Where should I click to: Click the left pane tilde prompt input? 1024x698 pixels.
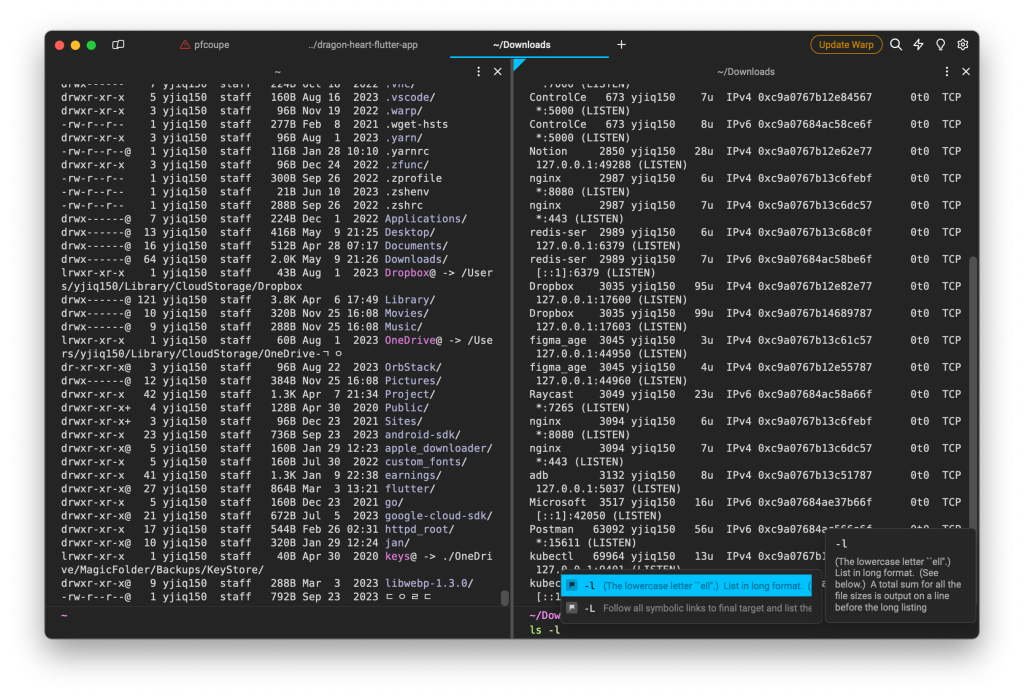[x=64, y=615]
